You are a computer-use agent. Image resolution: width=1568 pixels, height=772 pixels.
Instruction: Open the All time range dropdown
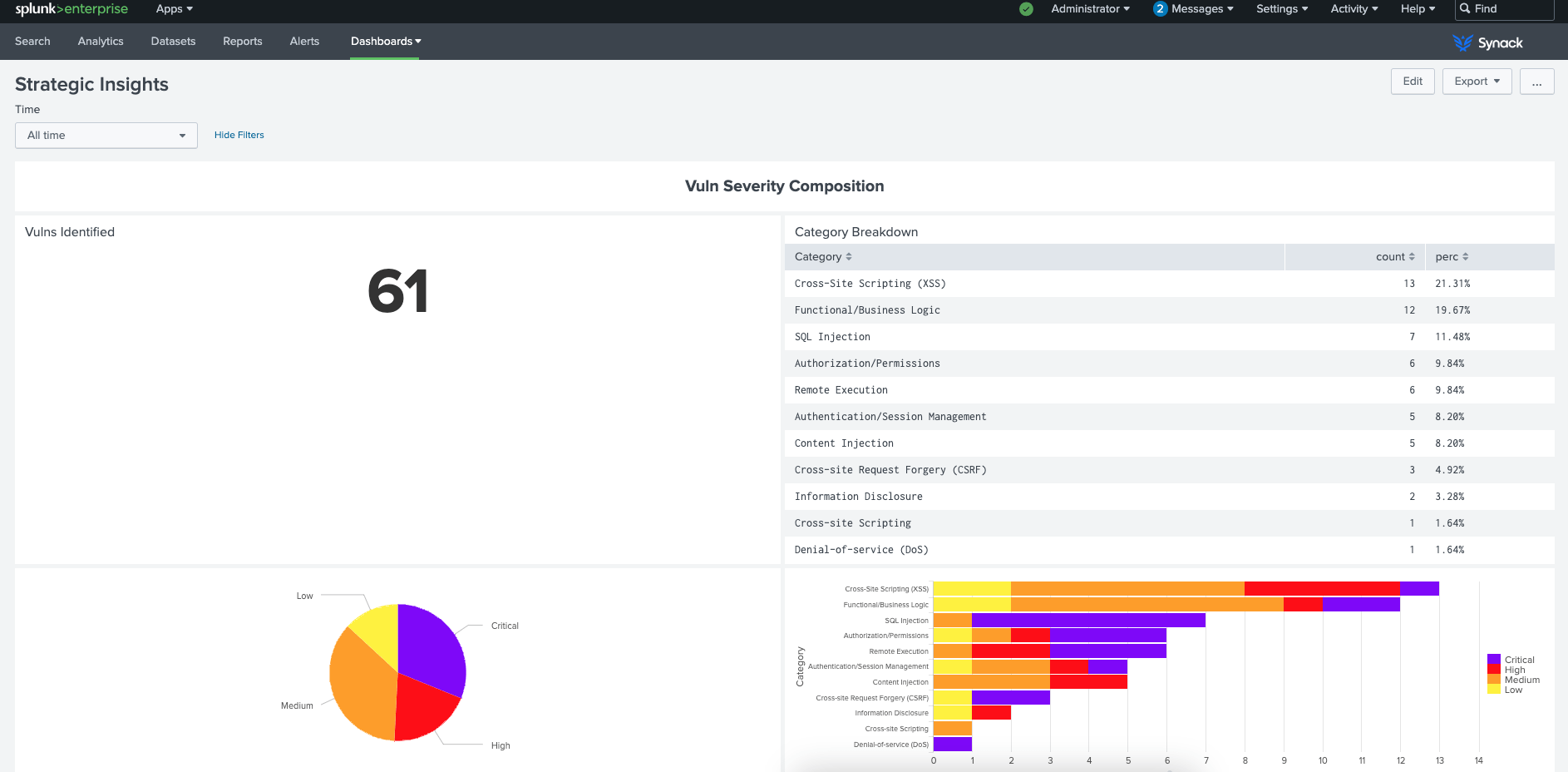pyautogui.click(x=106, y=136)
